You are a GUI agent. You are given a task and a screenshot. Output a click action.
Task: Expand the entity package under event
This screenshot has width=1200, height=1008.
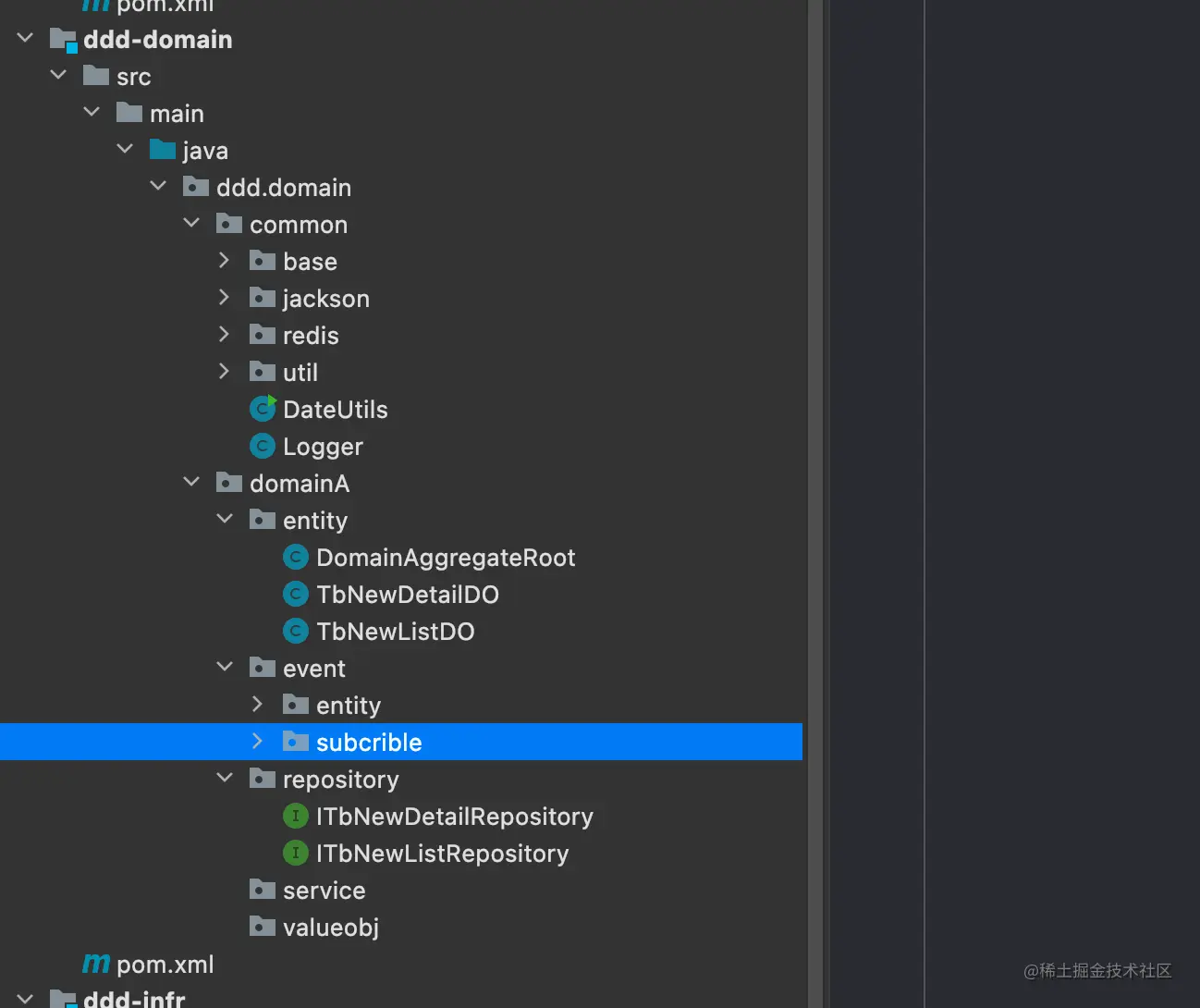pyautogui.click(x=257, y=705)
